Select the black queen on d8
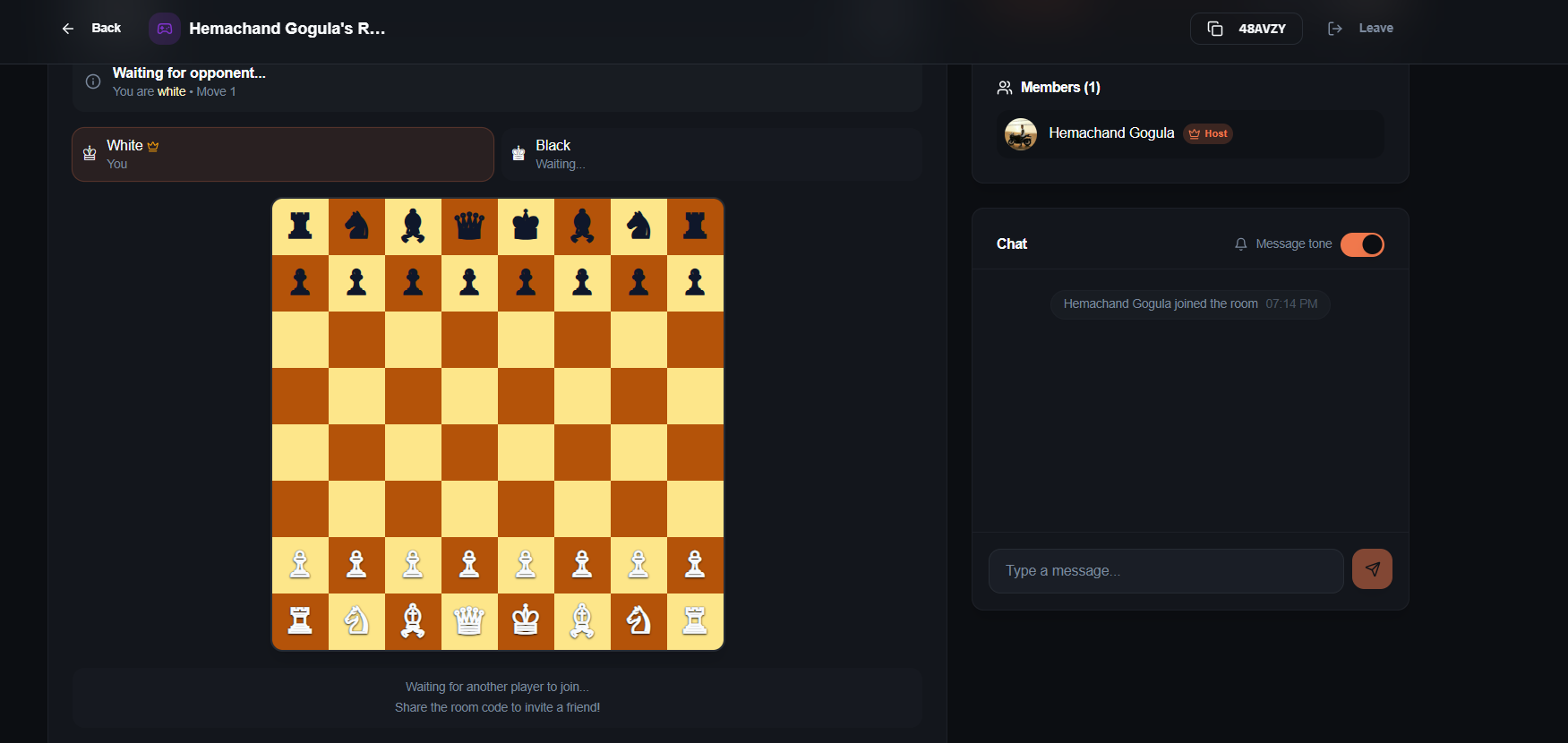 469,226
